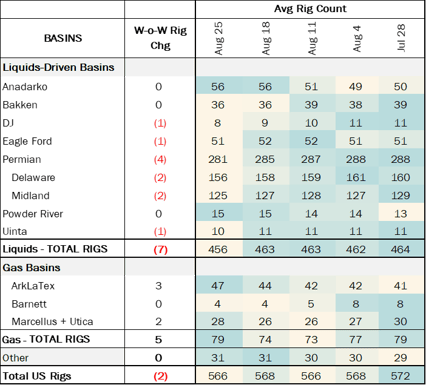Select the Anadarko row label
This screenshot has width=426, height=385.
click(x=25, y=87)
